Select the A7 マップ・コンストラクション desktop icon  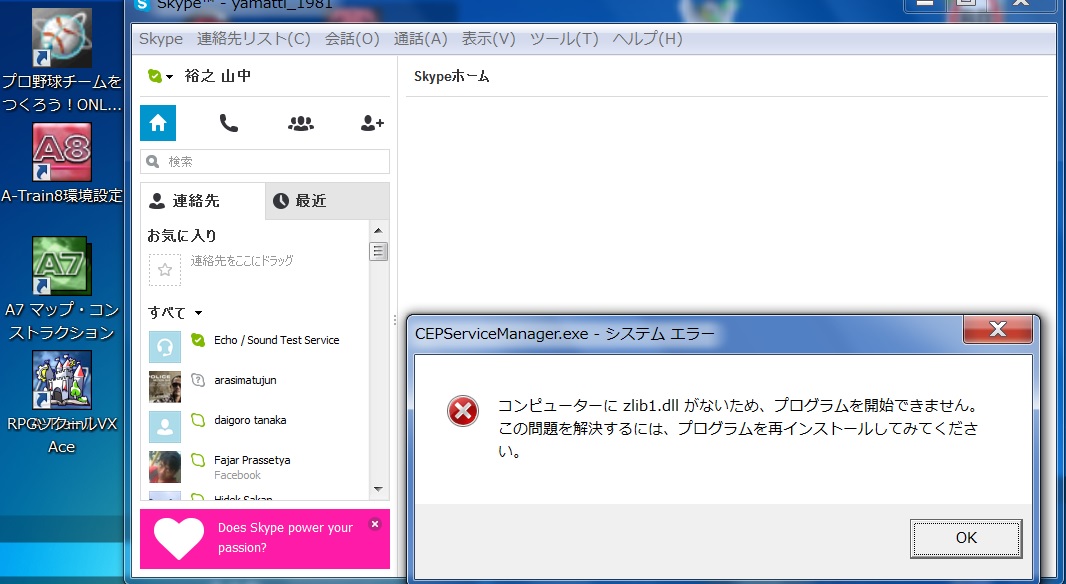62,289
